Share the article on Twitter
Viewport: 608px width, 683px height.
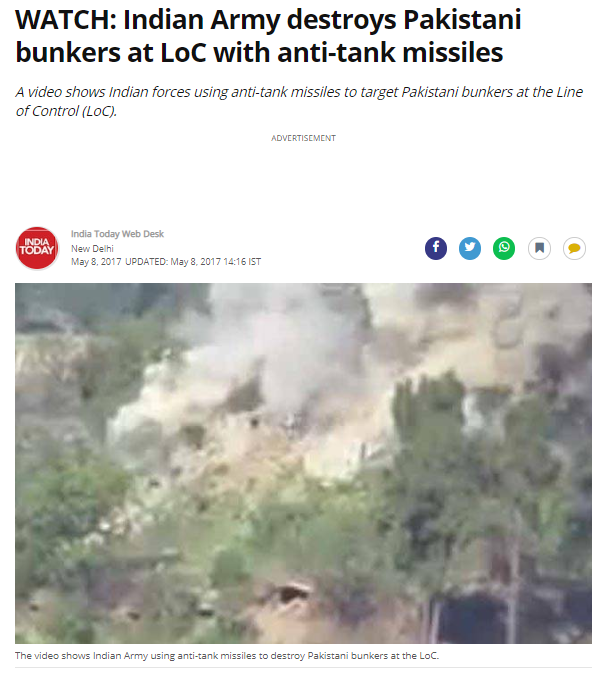click(x=470, y=248)
